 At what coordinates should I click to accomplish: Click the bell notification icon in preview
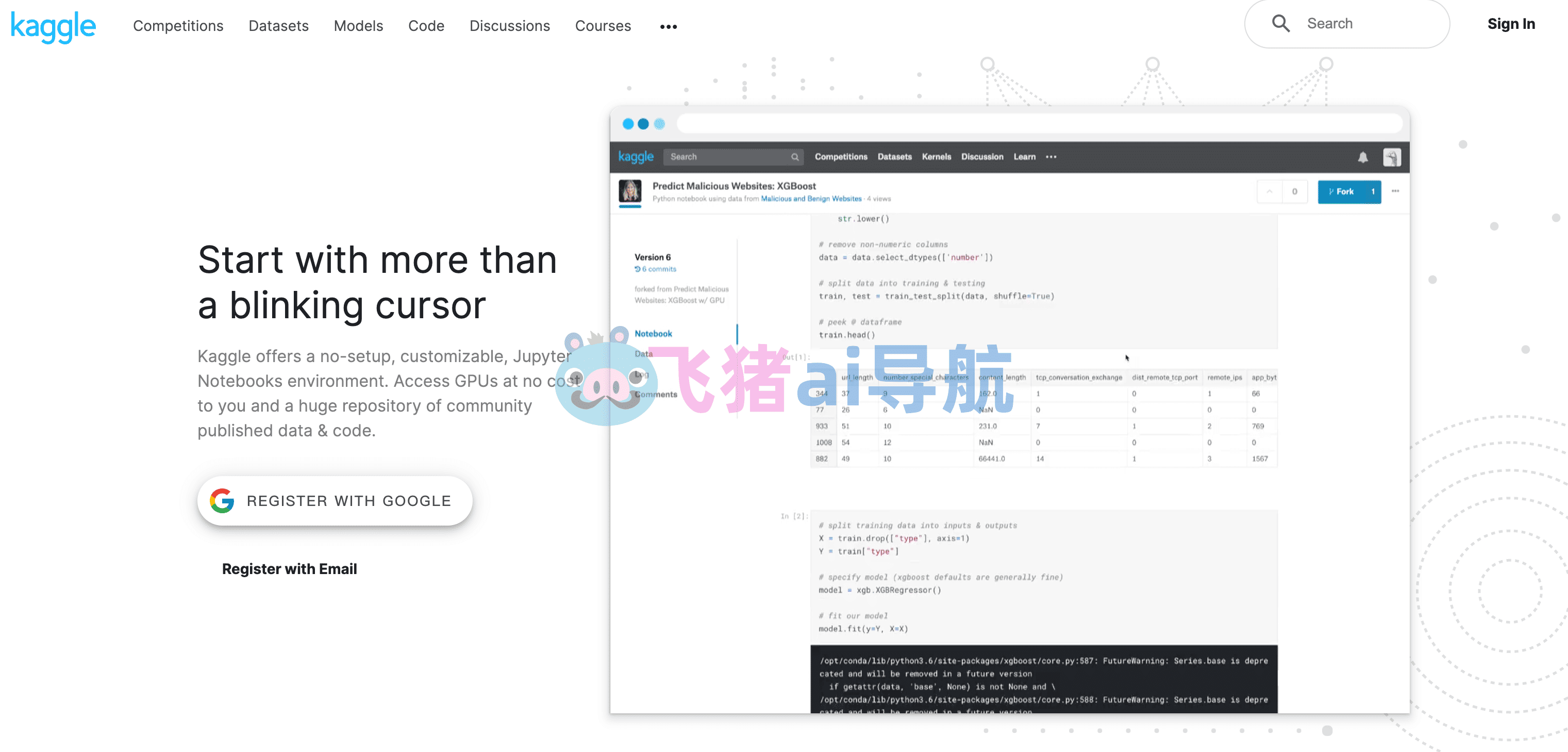1363,157
